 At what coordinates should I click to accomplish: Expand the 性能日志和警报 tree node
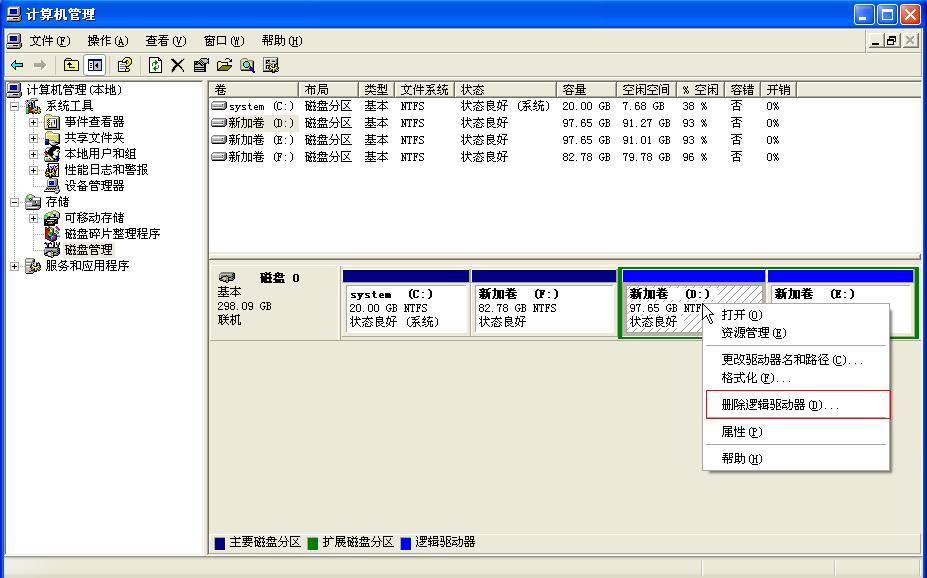(x=33, y=170)
